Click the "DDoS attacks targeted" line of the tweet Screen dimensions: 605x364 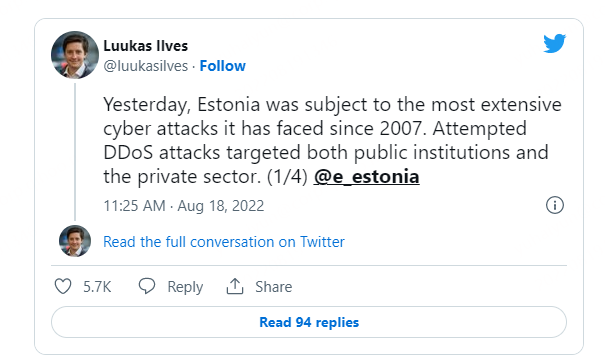click(326, 152)
